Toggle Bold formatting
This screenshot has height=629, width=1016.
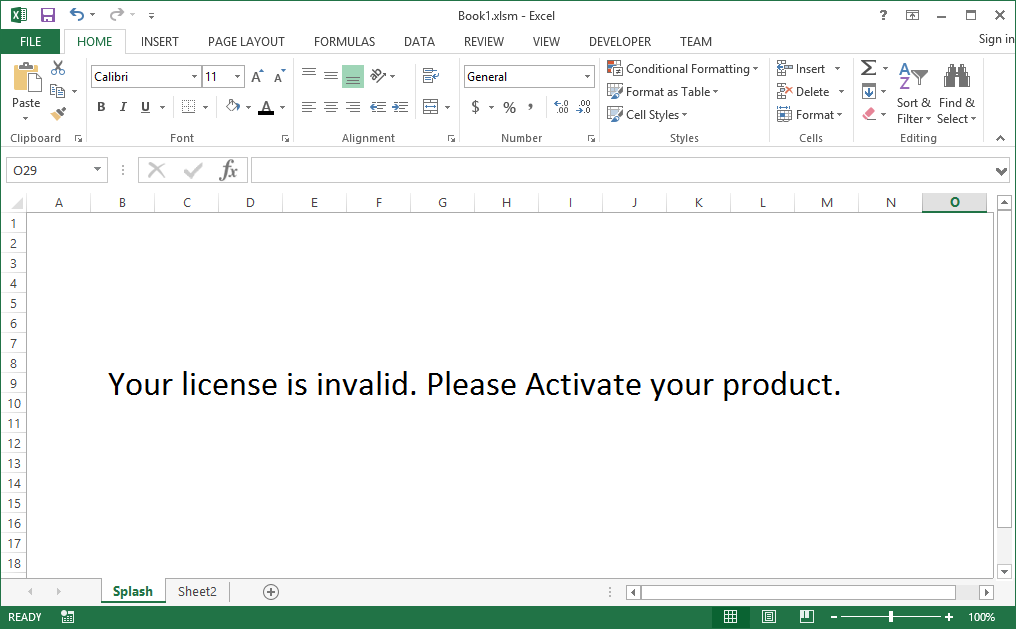(x=101, y=107)
